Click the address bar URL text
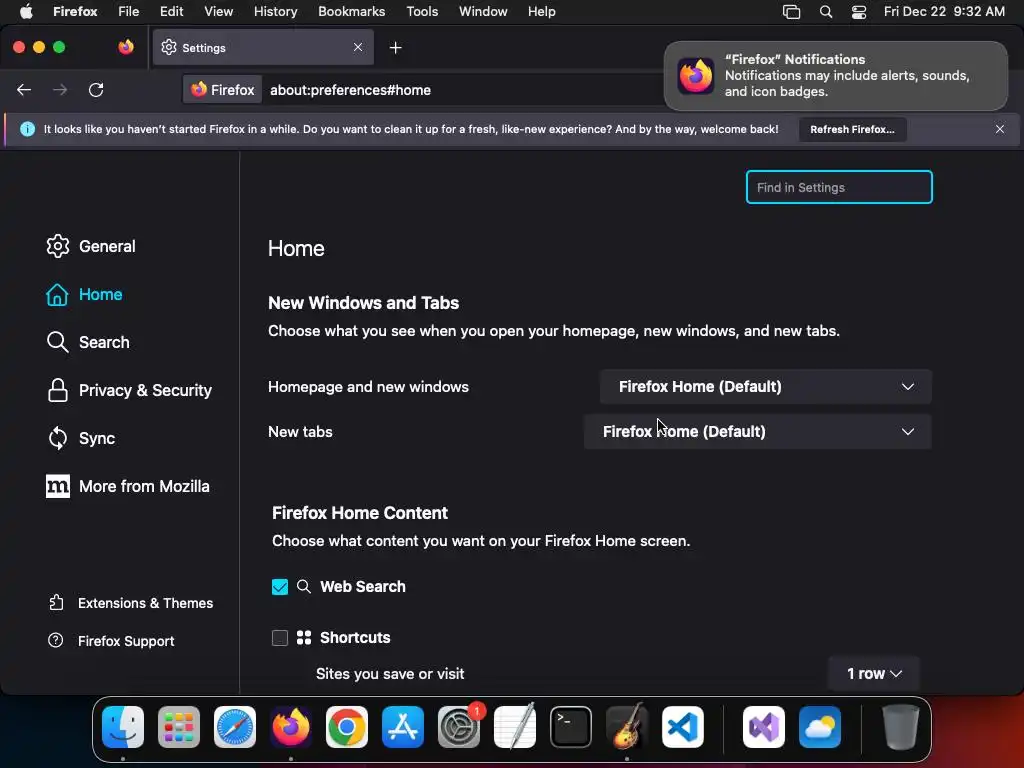This screenshot has height=768, width=1024. coord(351,90)
